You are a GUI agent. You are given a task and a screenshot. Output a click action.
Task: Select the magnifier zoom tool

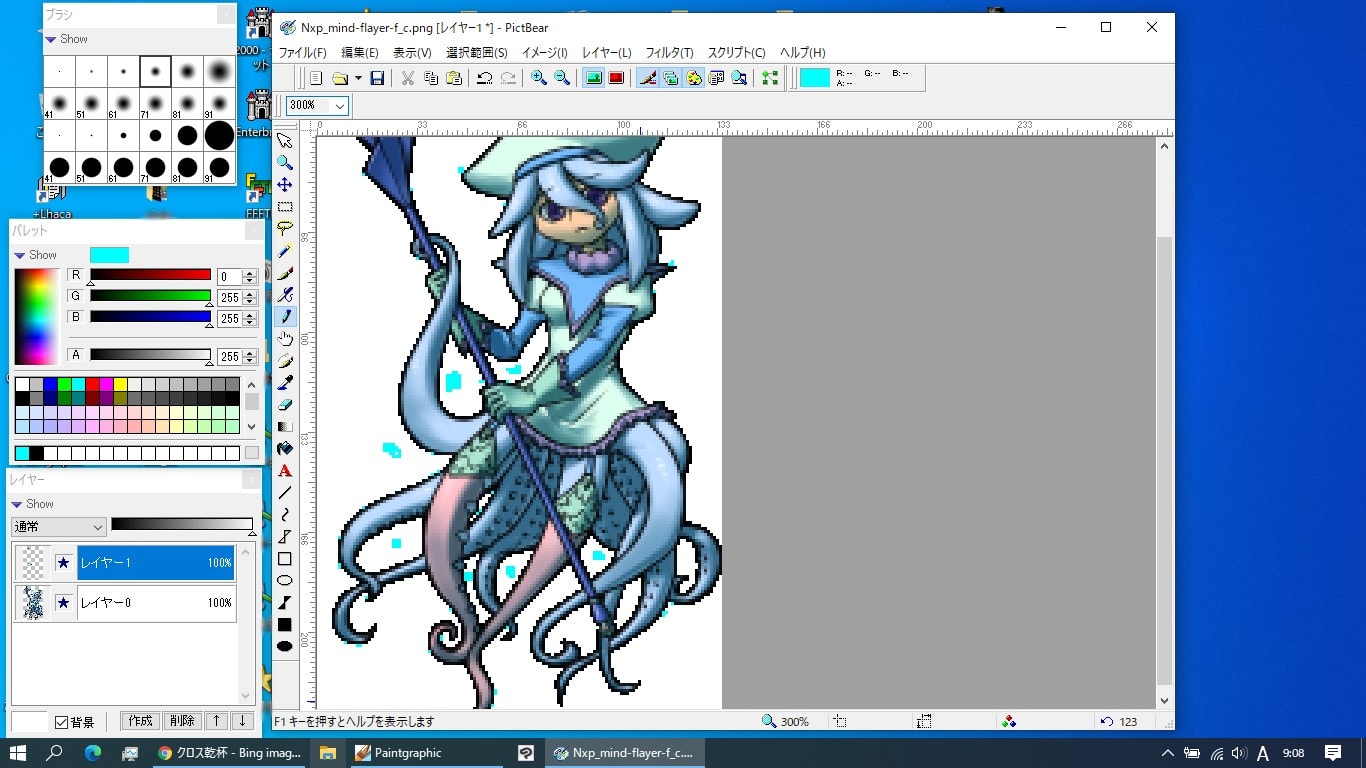285,163
